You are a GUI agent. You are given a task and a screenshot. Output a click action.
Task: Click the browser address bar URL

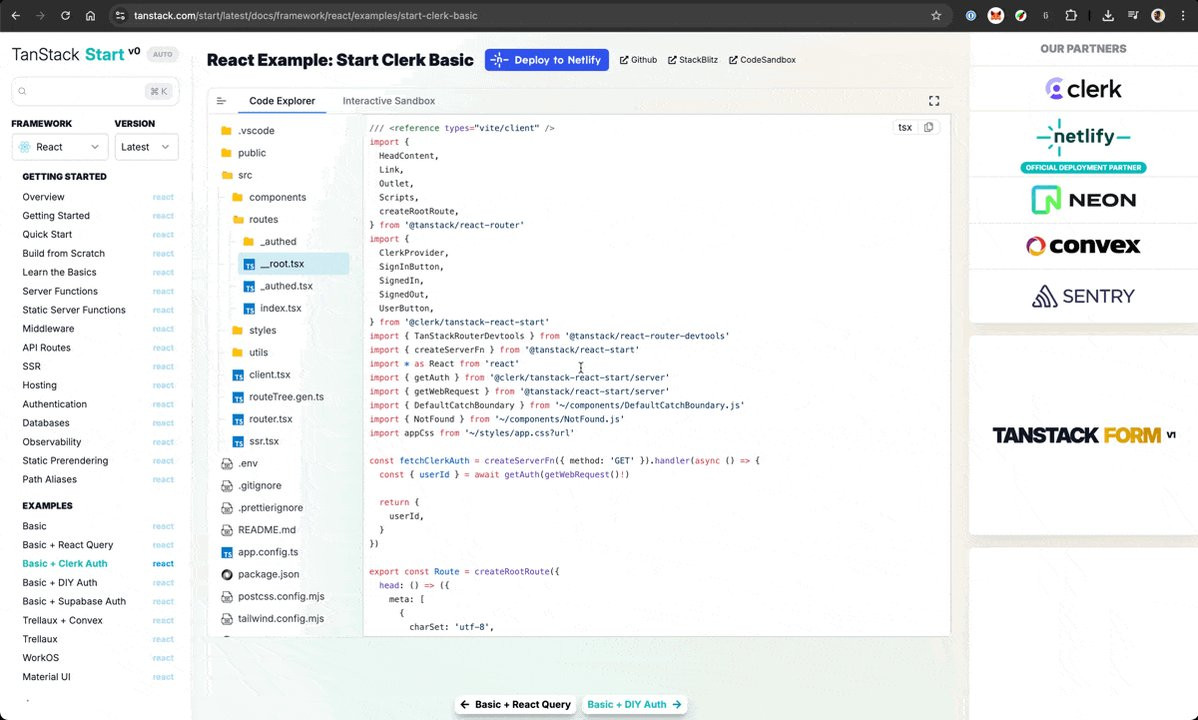[x=306, y=15]
